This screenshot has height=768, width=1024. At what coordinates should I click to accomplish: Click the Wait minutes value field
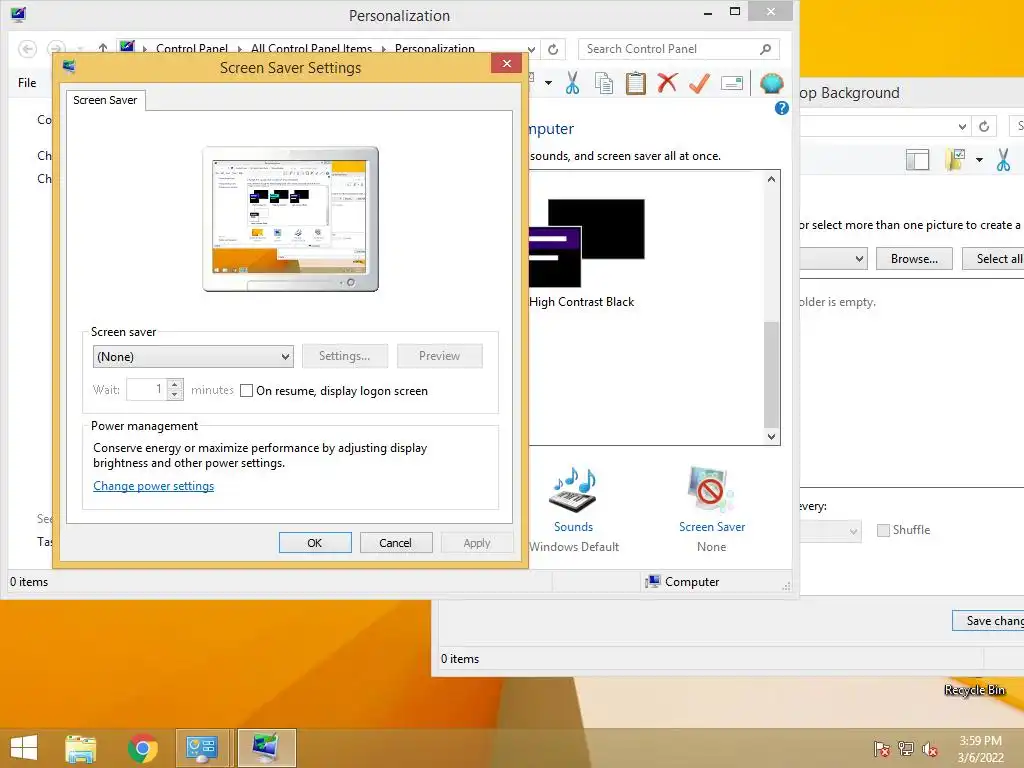tap(147, 390)
